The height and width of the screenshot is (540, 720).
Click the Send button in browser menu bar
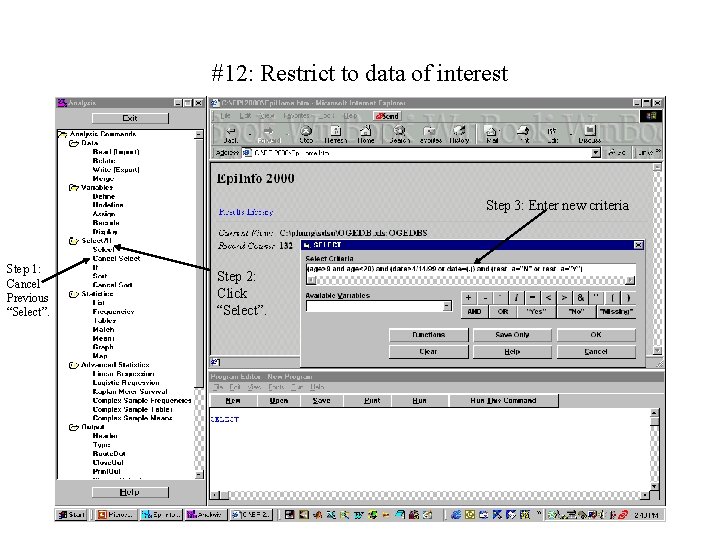[x=388, y=116]
